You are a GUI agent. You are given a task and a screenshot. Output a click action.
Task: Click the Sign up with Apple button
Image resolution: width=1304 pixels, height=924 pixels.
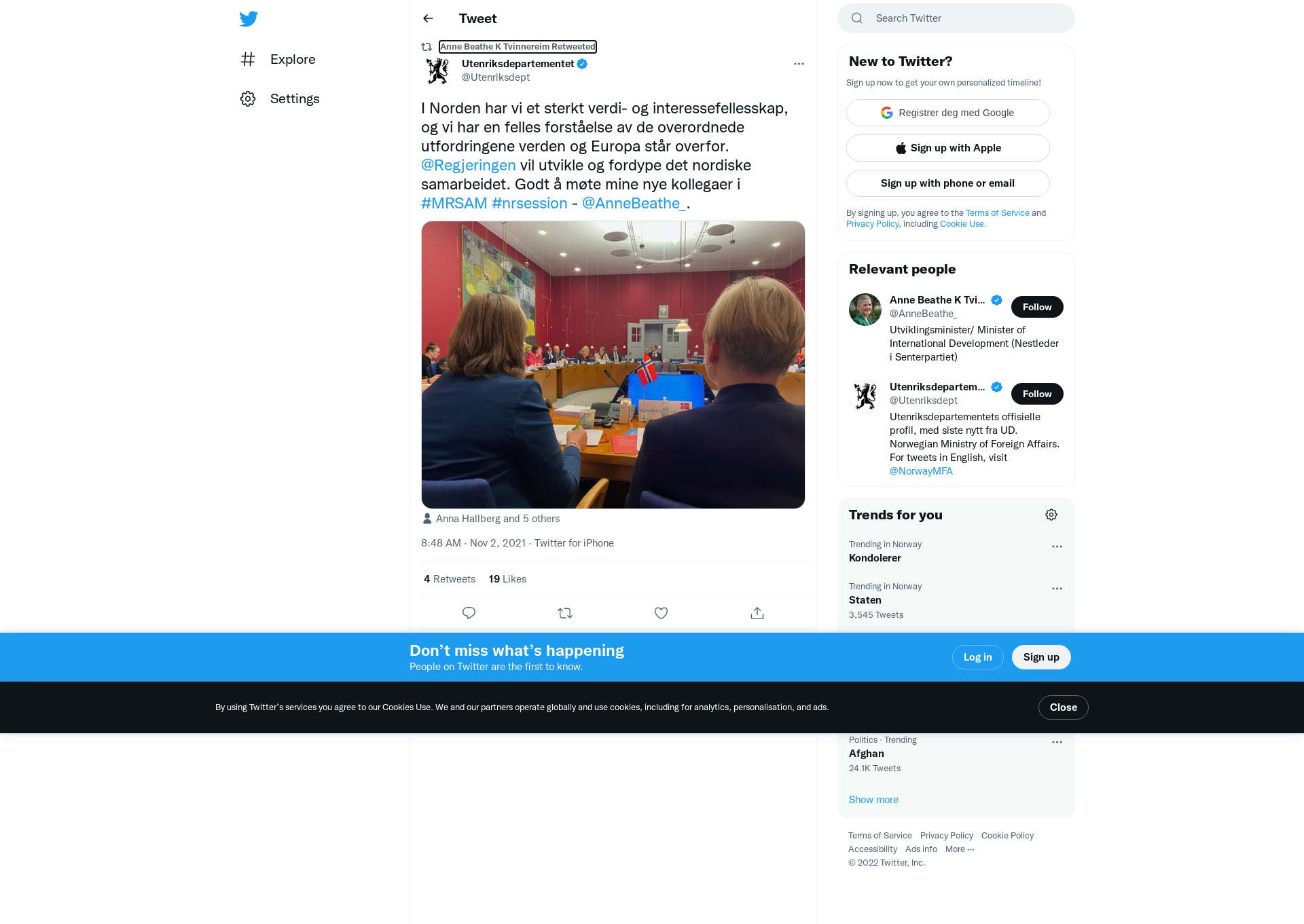pos(948,148)
